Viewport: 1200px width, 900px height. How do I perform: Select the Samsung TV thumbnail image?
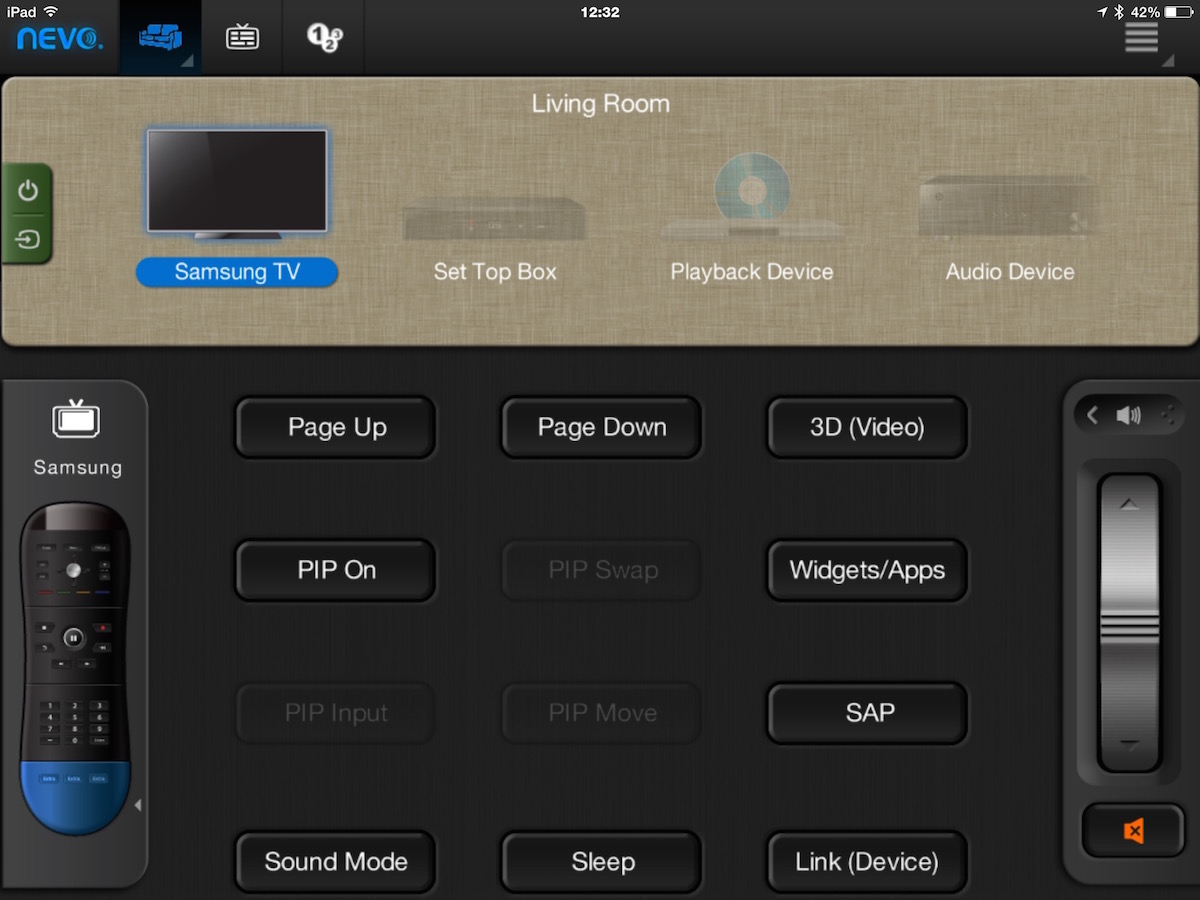click(237, 183)
